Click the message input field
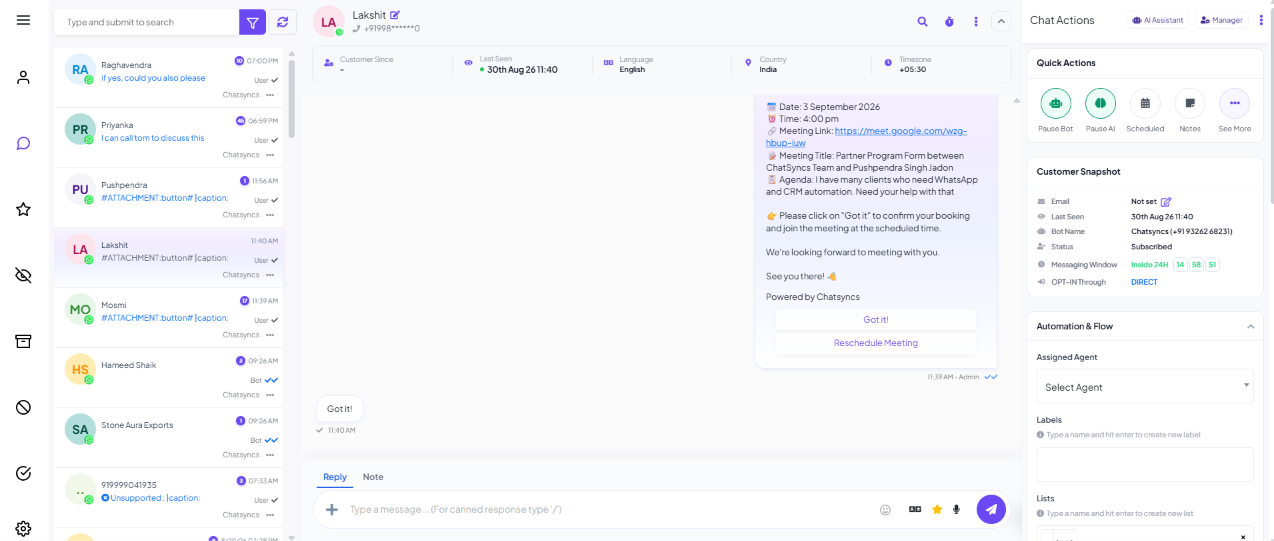 608,509
